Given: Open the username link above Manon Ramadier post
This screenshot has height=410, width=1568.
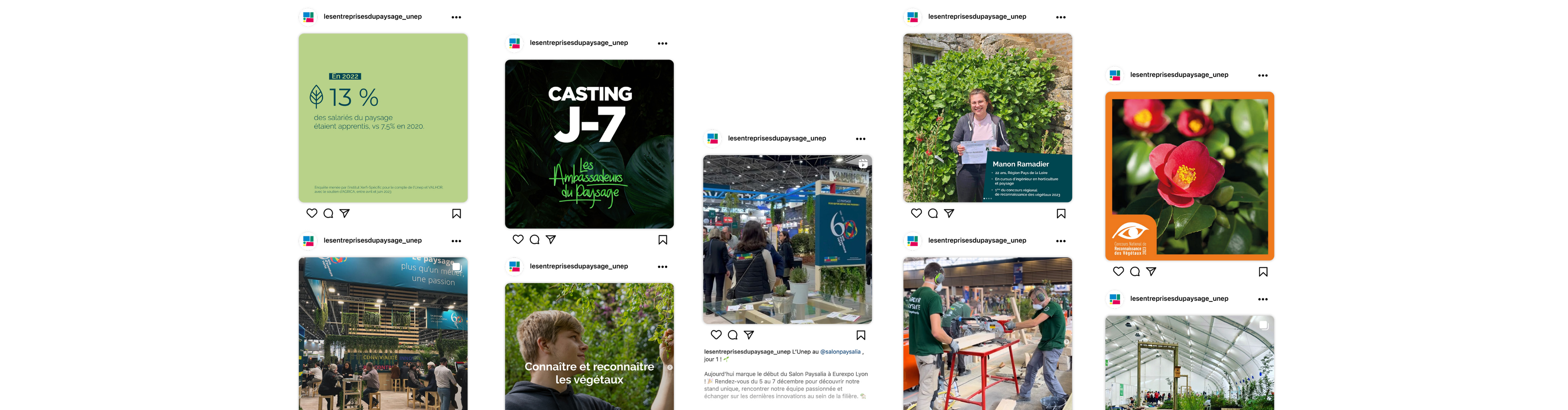Looking at the screenshot, I should (x=977, y=16).
